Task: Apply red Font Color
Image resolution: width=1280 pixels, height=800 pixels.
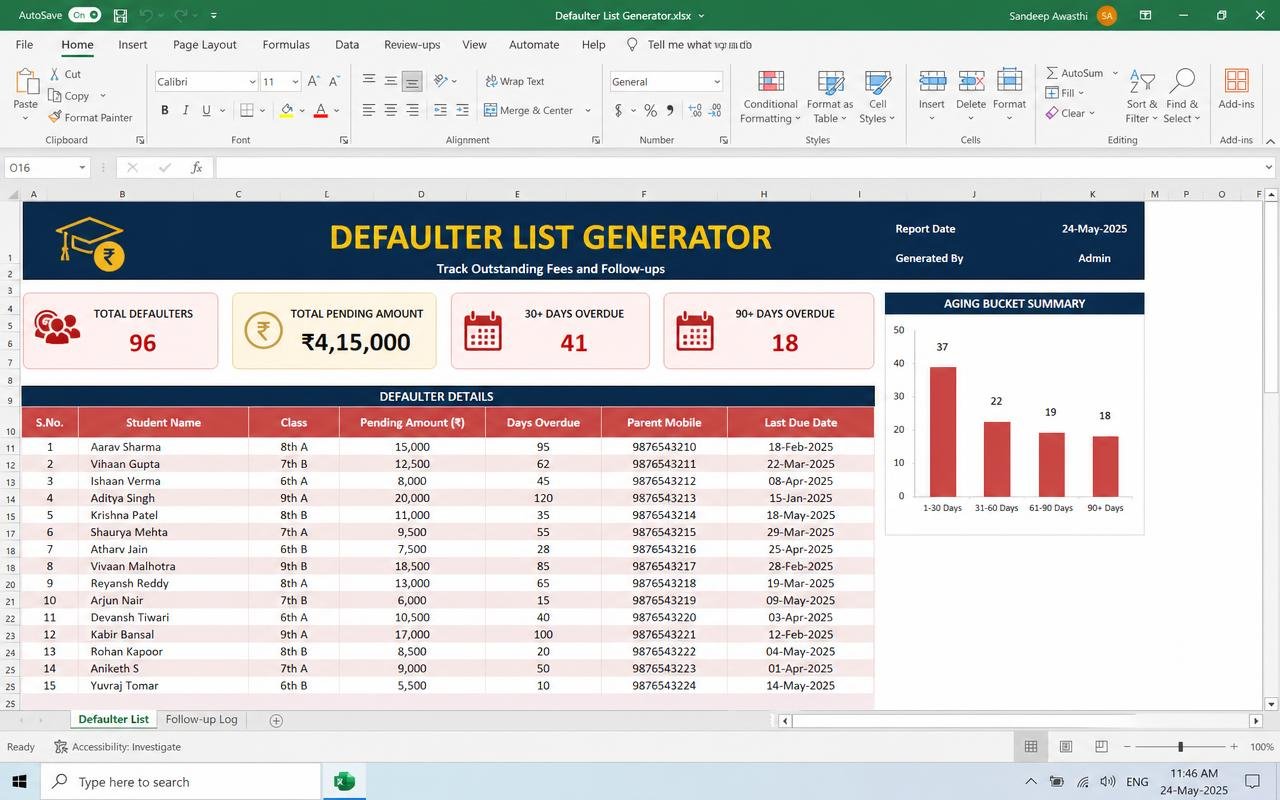Action: tap(321, 110)
